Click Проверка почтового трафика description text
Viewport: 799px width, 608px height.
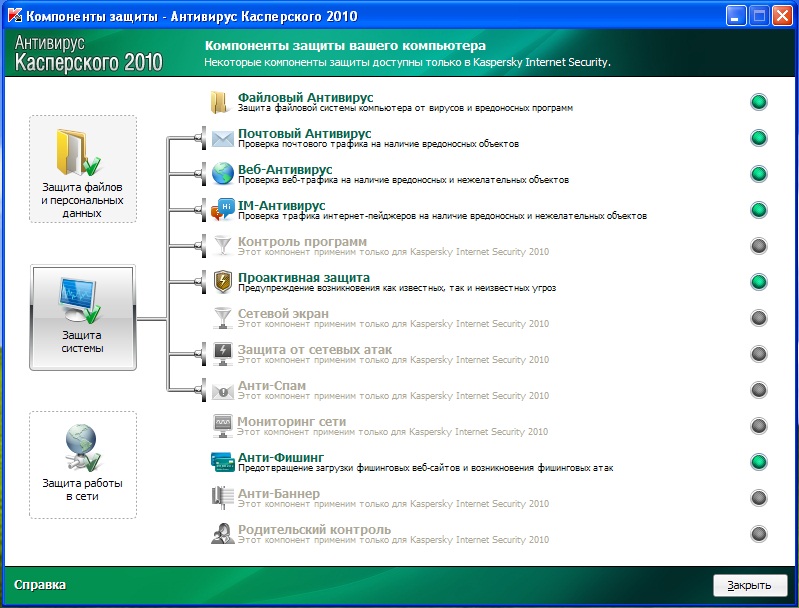379,144
